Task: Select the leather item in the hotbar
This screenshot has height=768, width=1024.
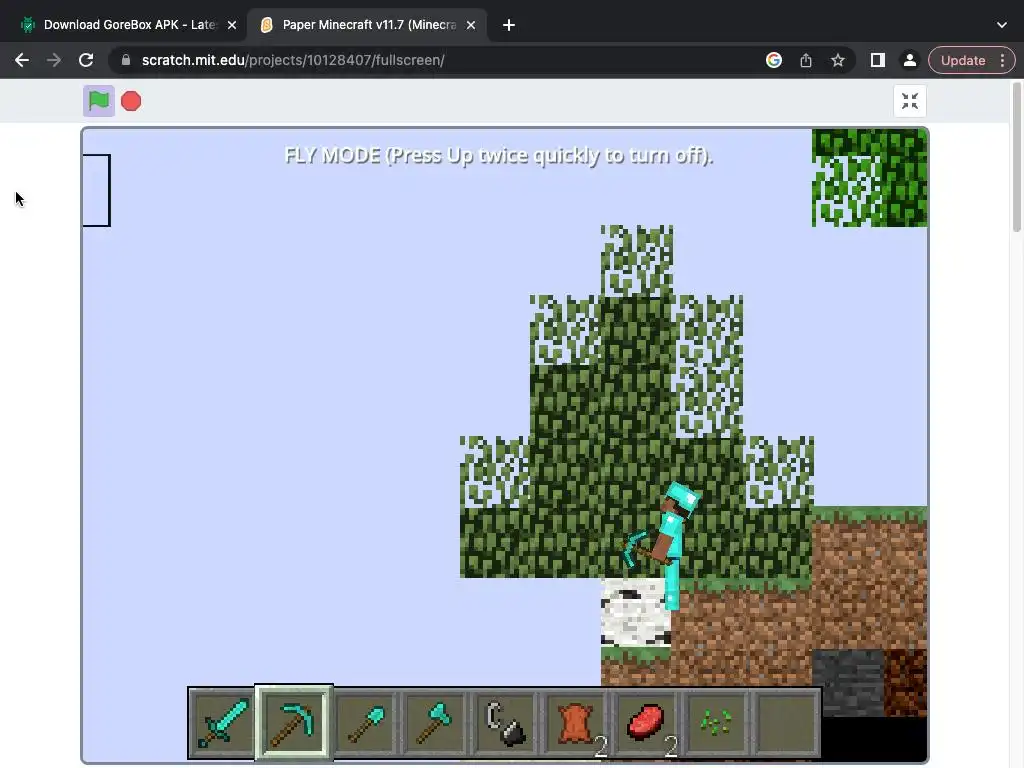Action: pos(575,722)
